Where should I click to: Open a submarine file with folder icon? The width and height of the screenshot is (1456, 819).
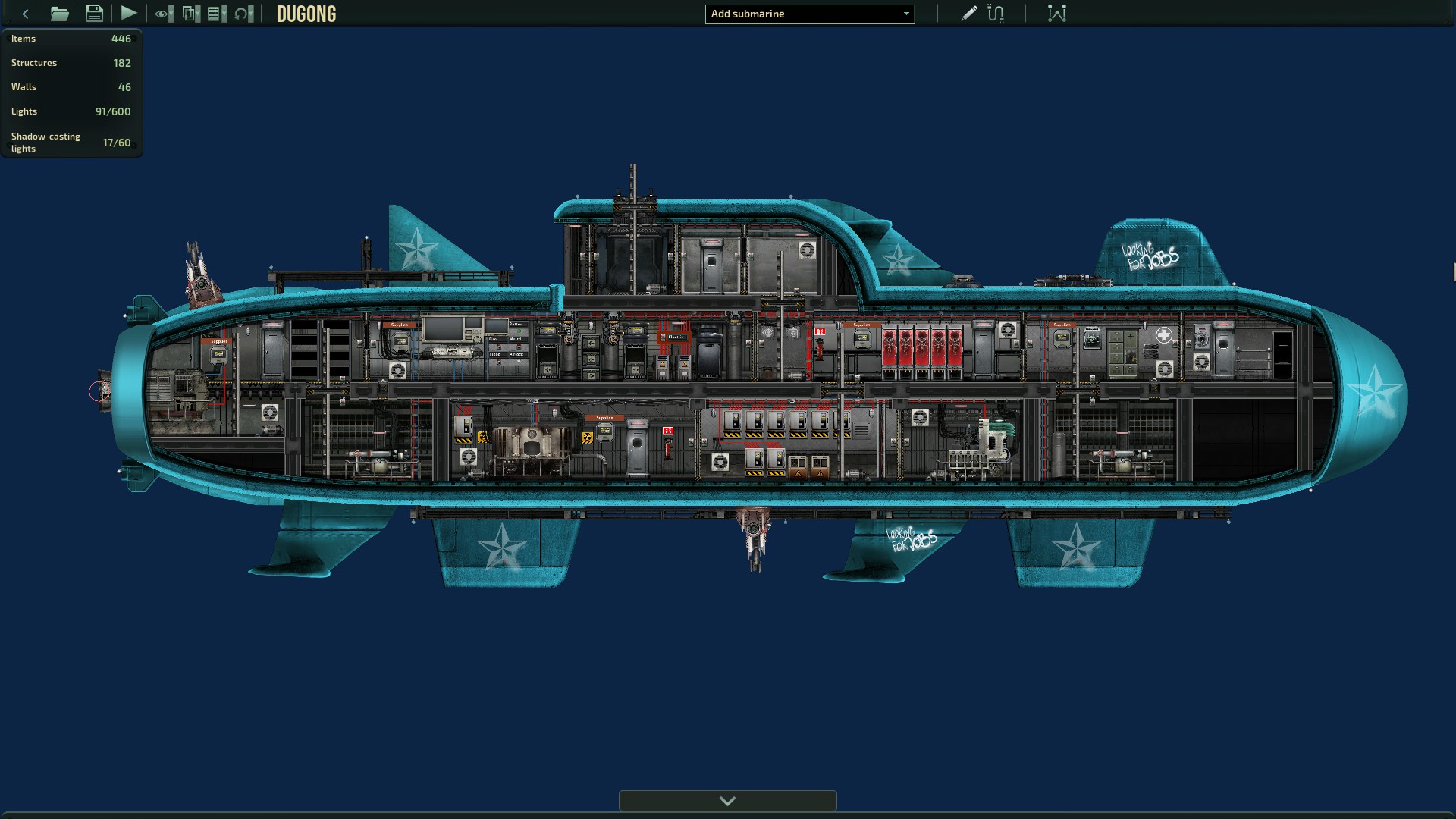click(x=59, y=14)
